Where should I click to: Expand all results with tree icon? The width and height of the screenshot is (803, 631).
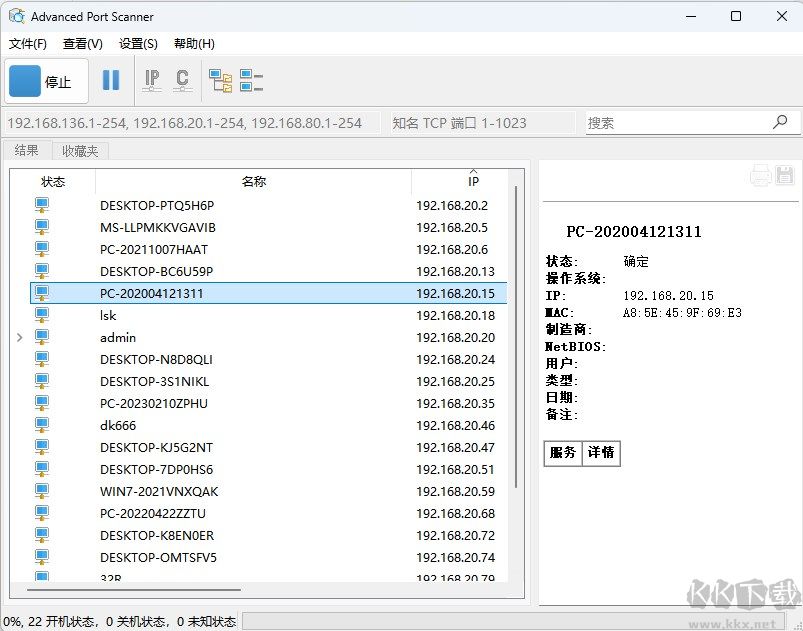220,81
